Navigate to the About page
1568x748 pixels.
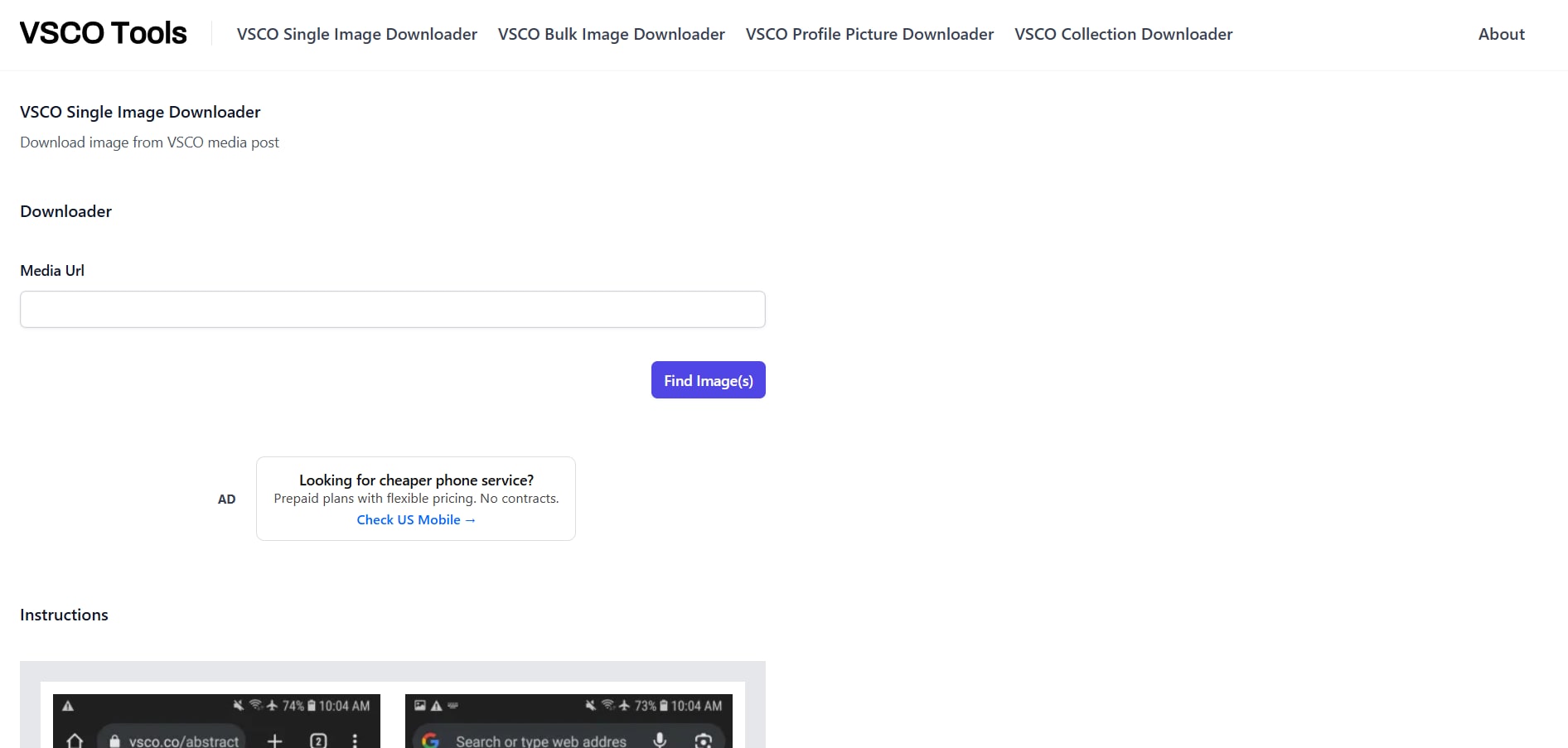tap(1501, 34)
